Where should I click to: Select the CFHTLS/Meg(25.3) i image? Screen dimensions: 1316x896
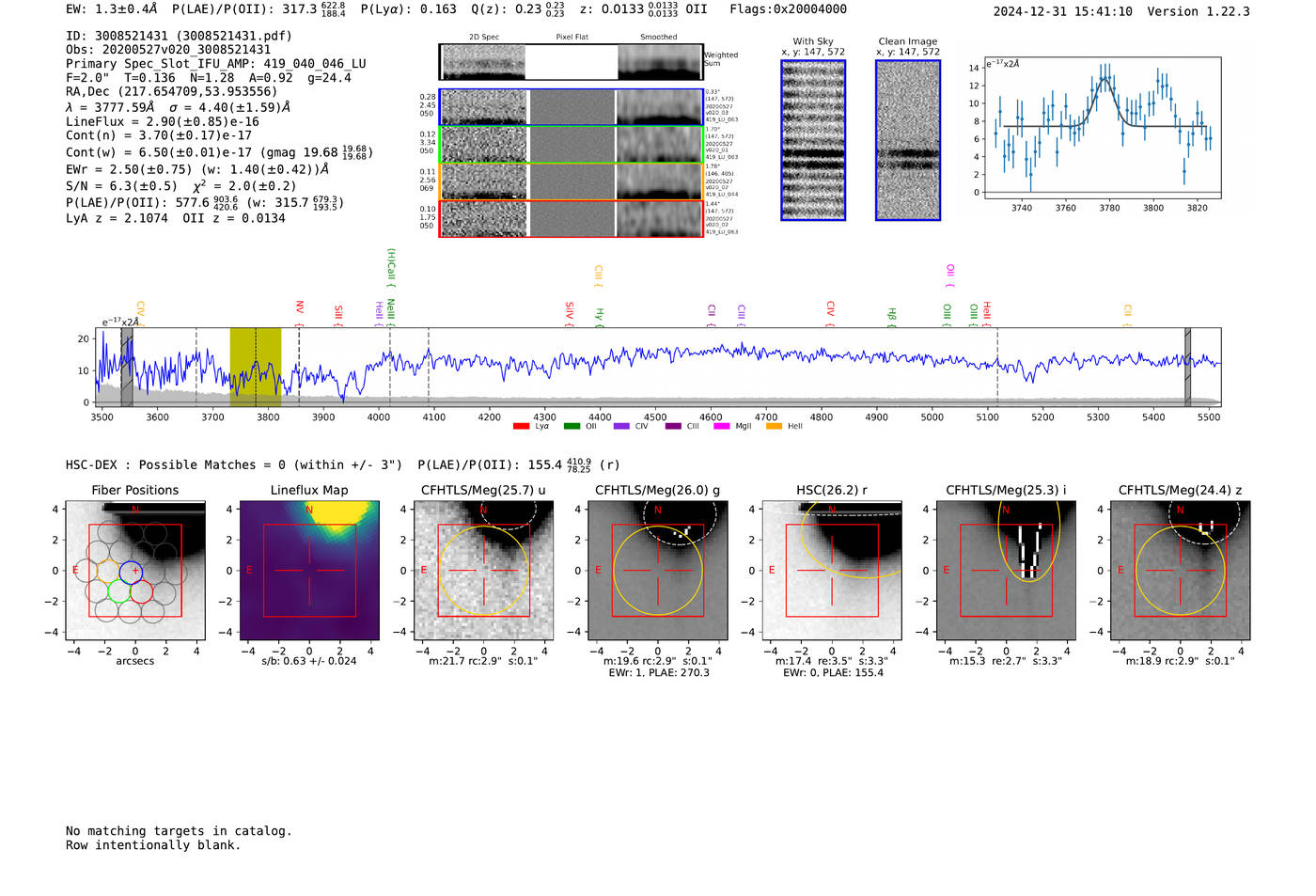pyautogui.click(x=1006, y=571)
